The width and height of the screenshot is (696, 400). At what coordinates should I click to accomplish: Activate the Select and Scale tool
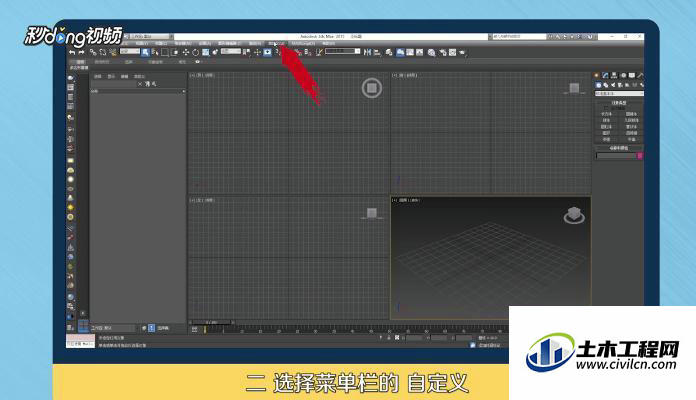point(206,52)
